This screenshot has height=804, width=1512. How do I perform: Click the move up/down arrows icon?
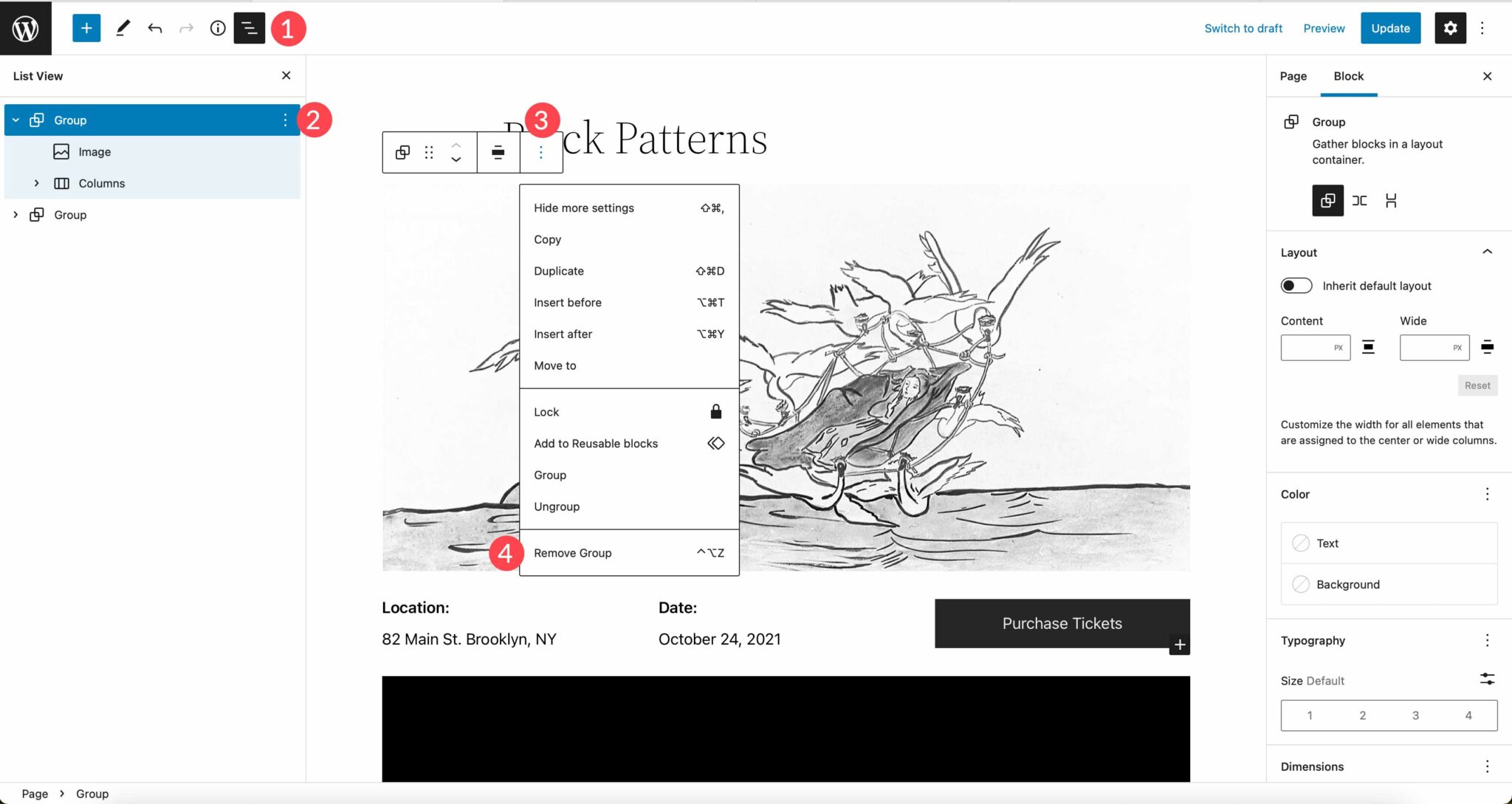tap(456, 152)
